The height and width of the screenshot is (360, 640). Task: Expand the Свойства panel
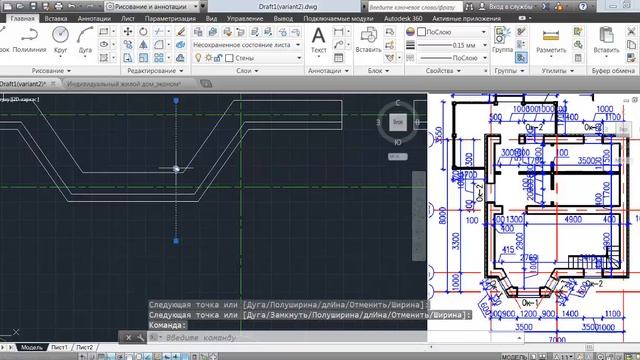[443, 71]
